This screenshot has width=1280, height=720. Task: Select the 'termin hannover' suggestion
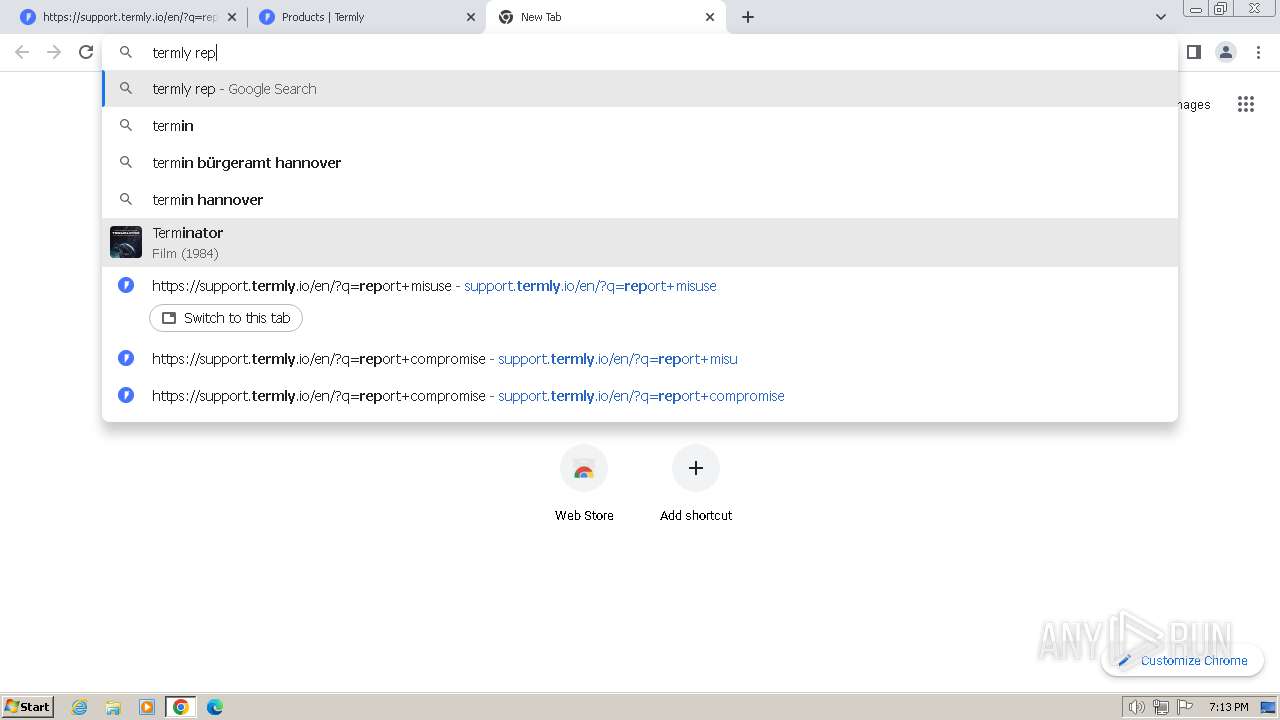640,200
